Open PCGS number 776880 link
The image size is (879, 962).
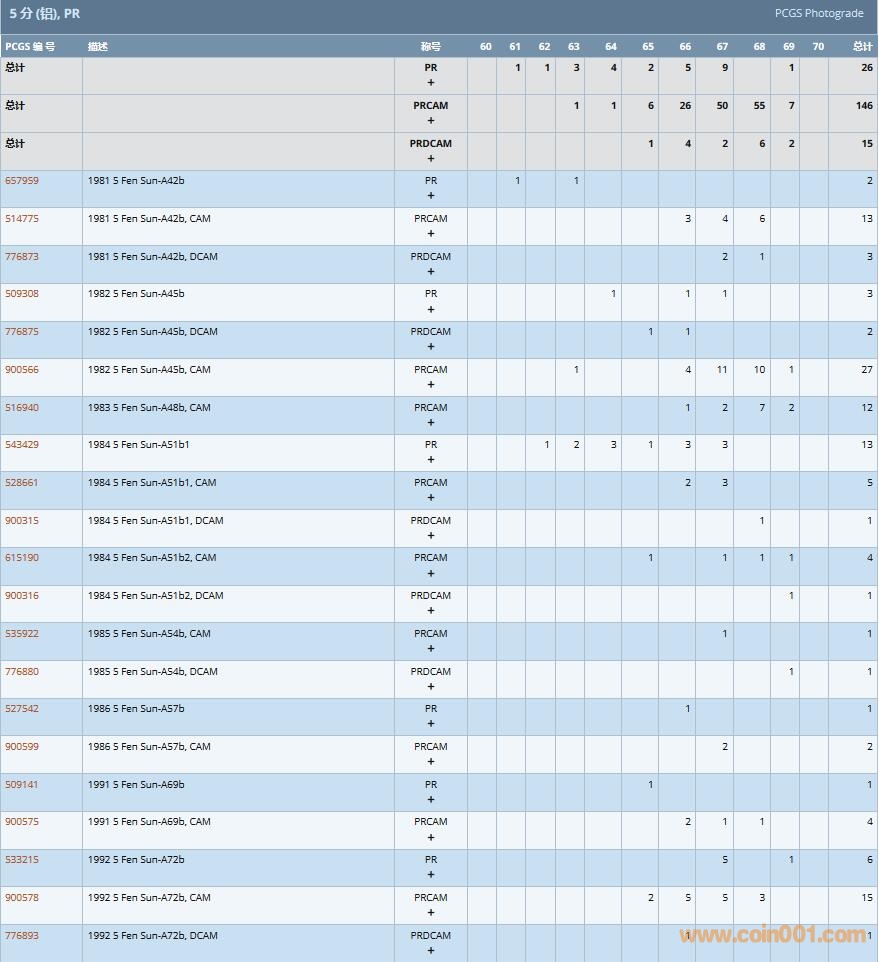pos(22,671)
